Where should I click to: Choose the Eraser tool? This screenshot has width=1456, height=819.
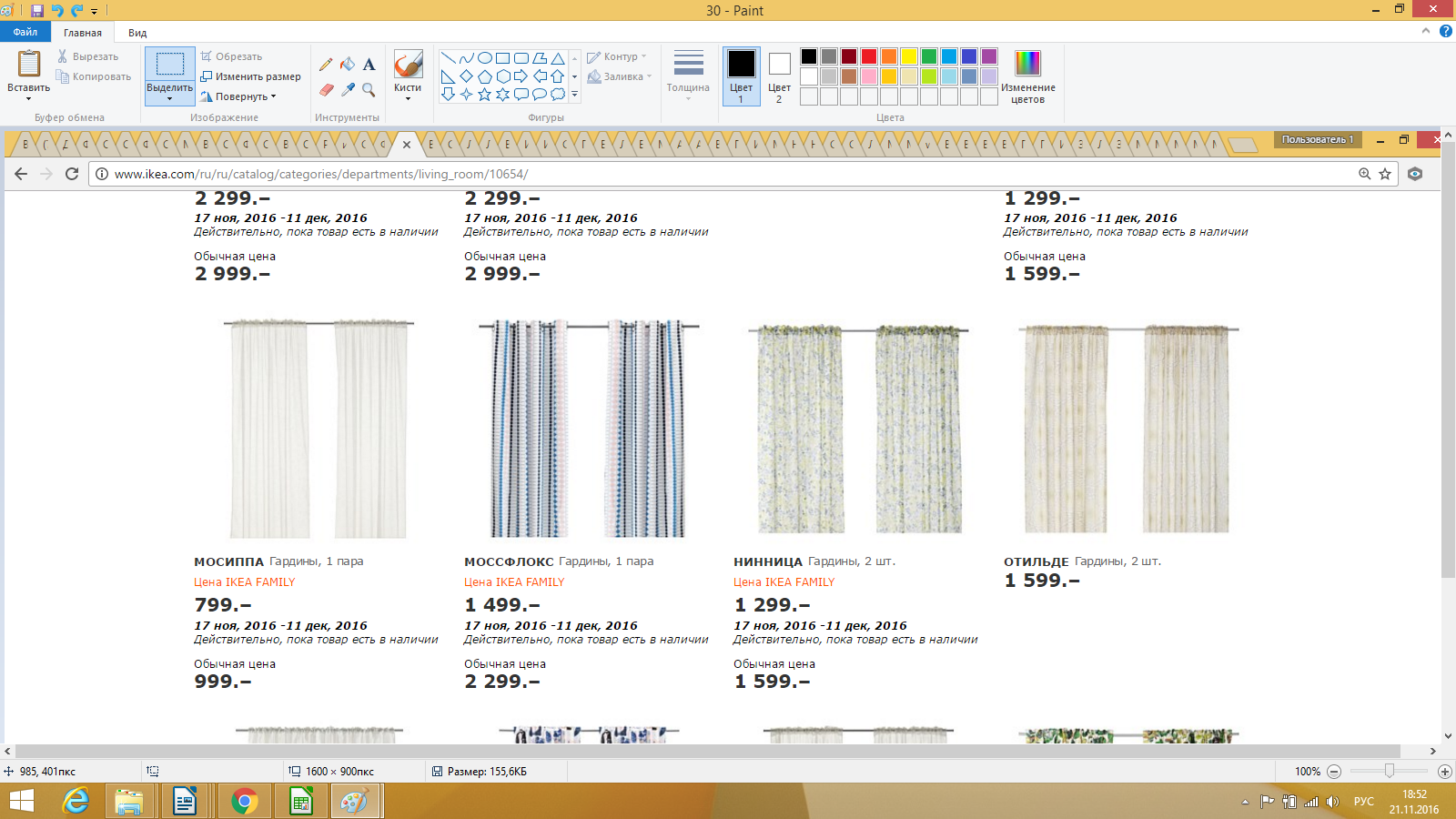[326, 89]
